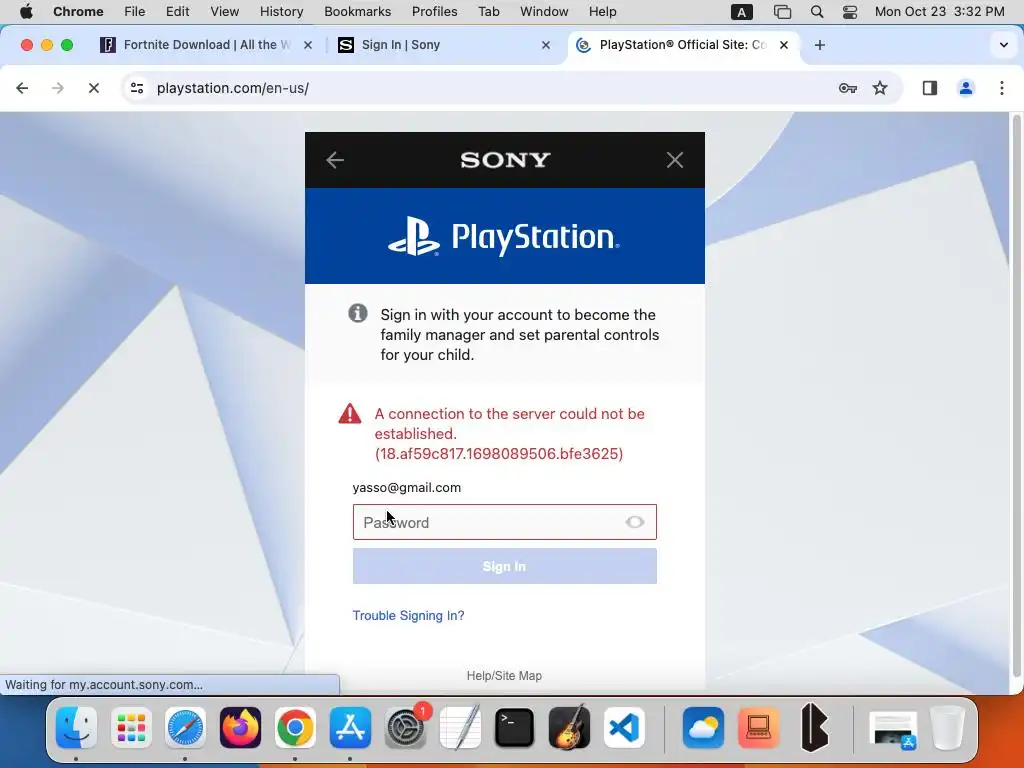Open System Settings from the Dock
1024x768 pixels.
coord(405,728)
